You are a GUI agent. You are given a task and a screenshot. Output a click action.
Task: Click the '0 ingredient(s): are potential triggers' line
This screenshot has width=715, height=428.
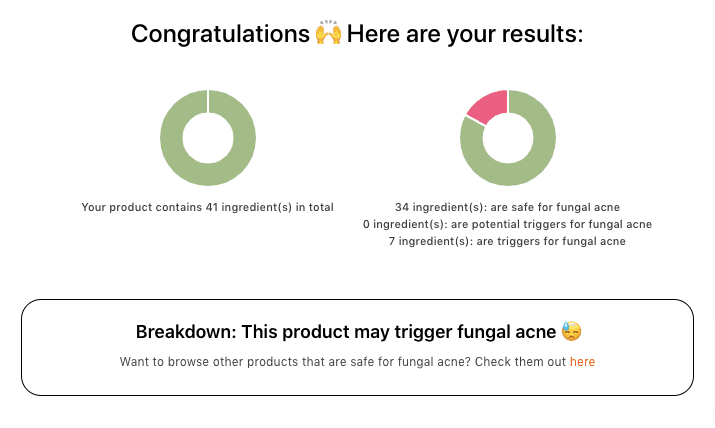pos(507,224)
